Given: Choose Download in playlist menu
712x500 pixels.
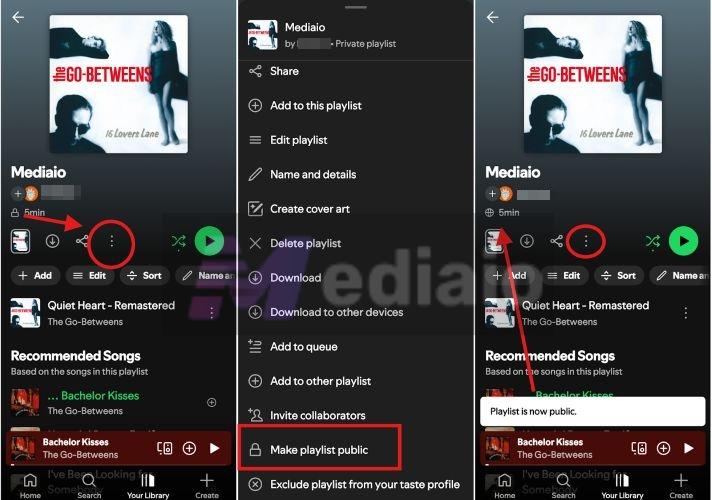Looking at the screenshot, I should 356,278.
